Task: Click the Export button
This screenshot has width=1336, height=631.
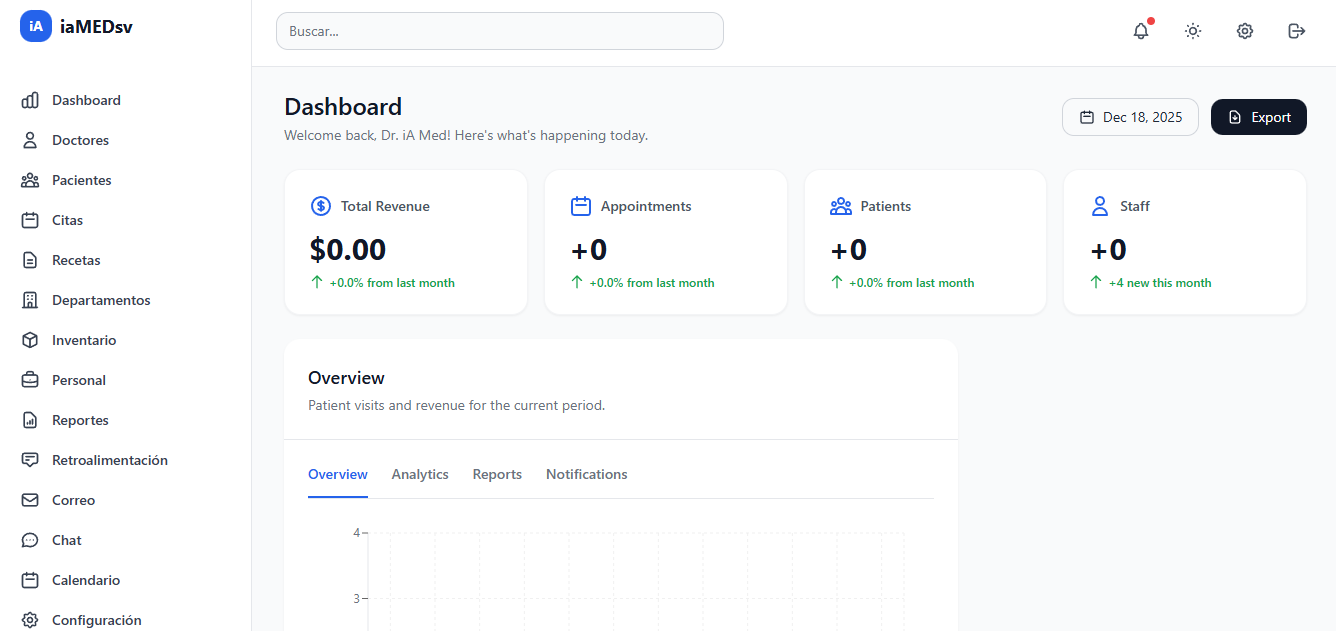Action: 1258,117
